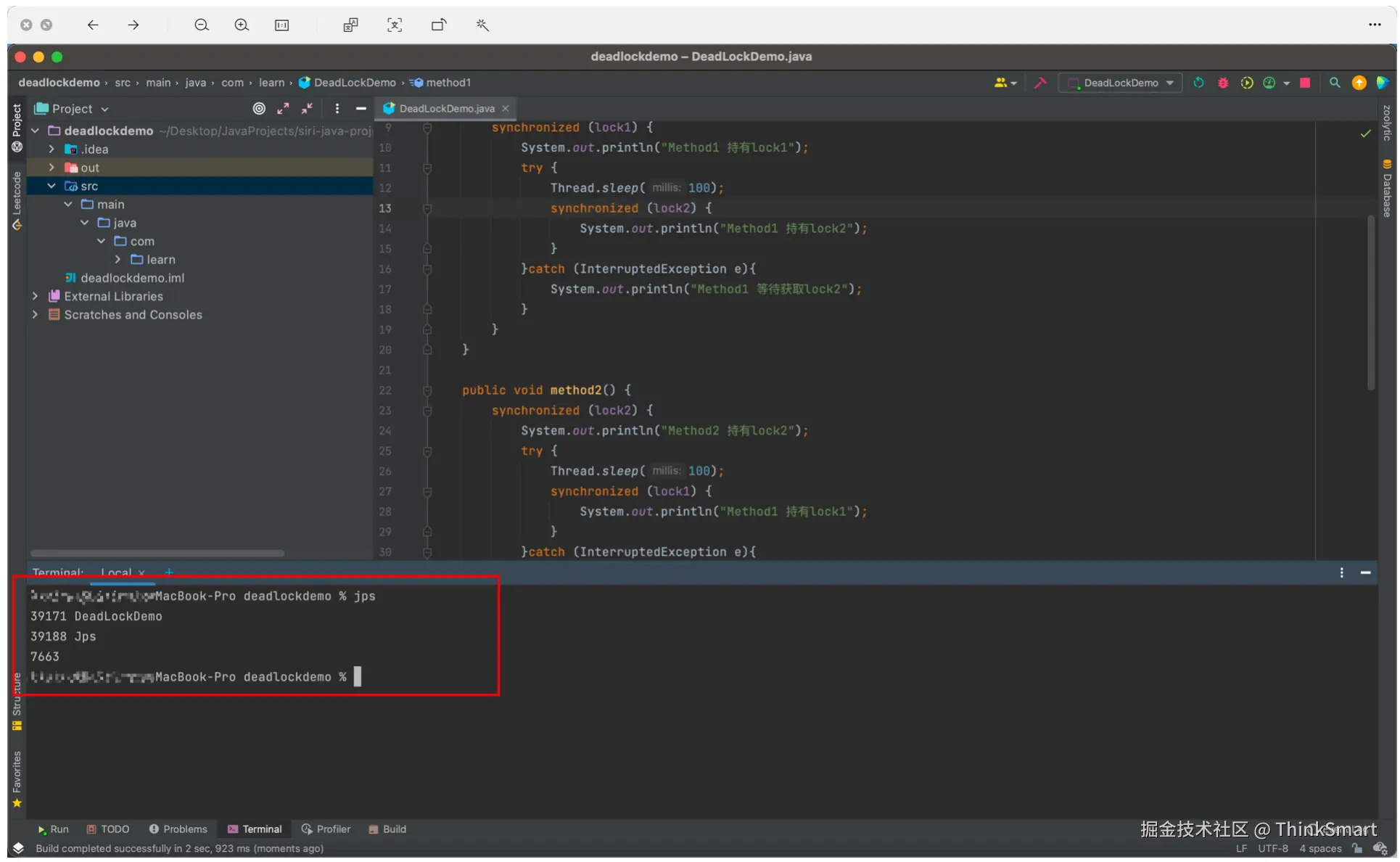
Task: Rerun DeadLockDemo with the rerun icon
Action: pos(1198,83)
